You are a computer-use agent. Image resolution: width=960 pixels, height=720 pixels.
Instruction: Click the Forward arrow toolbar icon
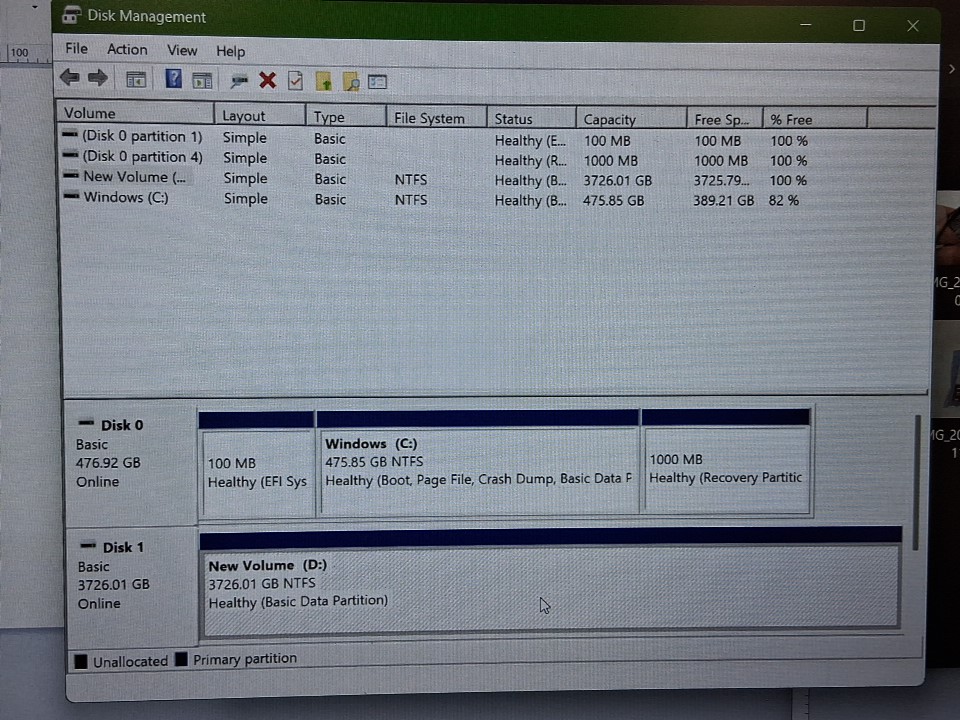pyautogui.click(x=97, y=79)
